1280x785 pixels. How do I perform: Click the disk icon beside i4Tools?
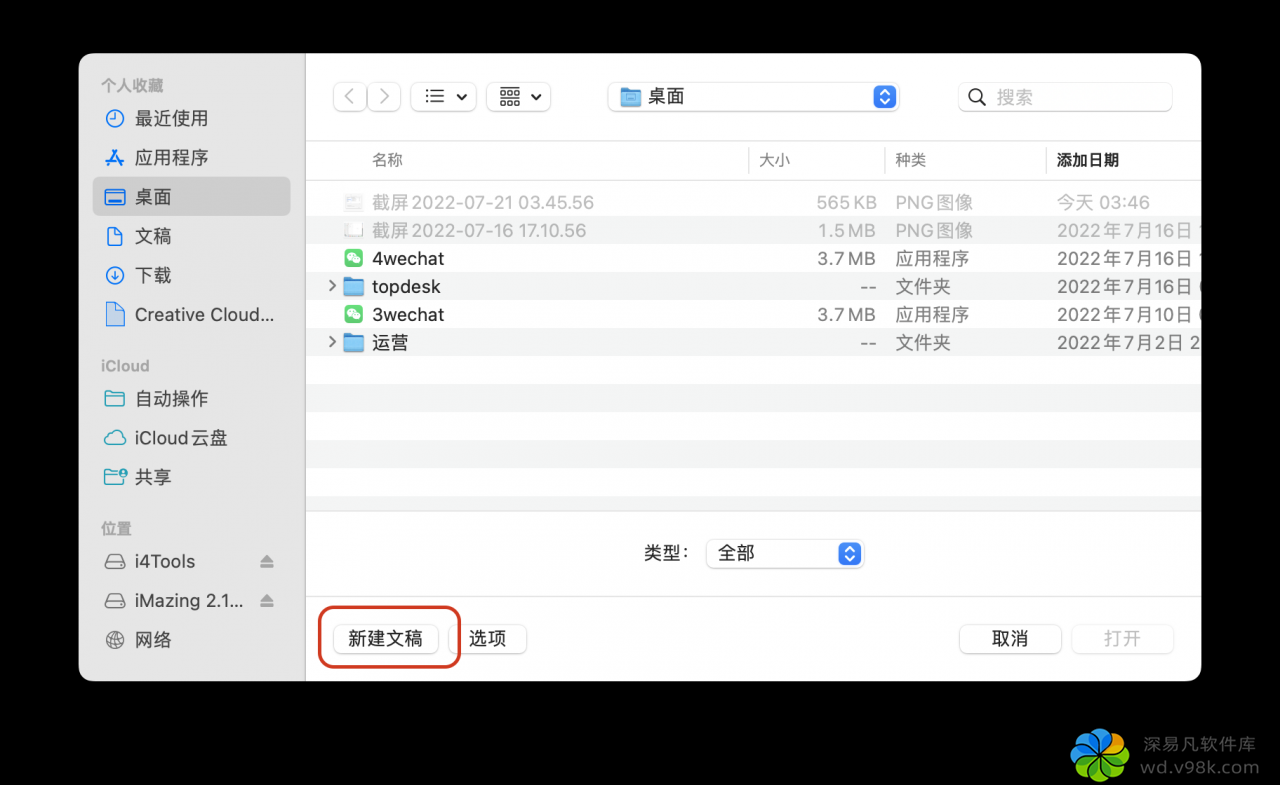click(115, 562)
